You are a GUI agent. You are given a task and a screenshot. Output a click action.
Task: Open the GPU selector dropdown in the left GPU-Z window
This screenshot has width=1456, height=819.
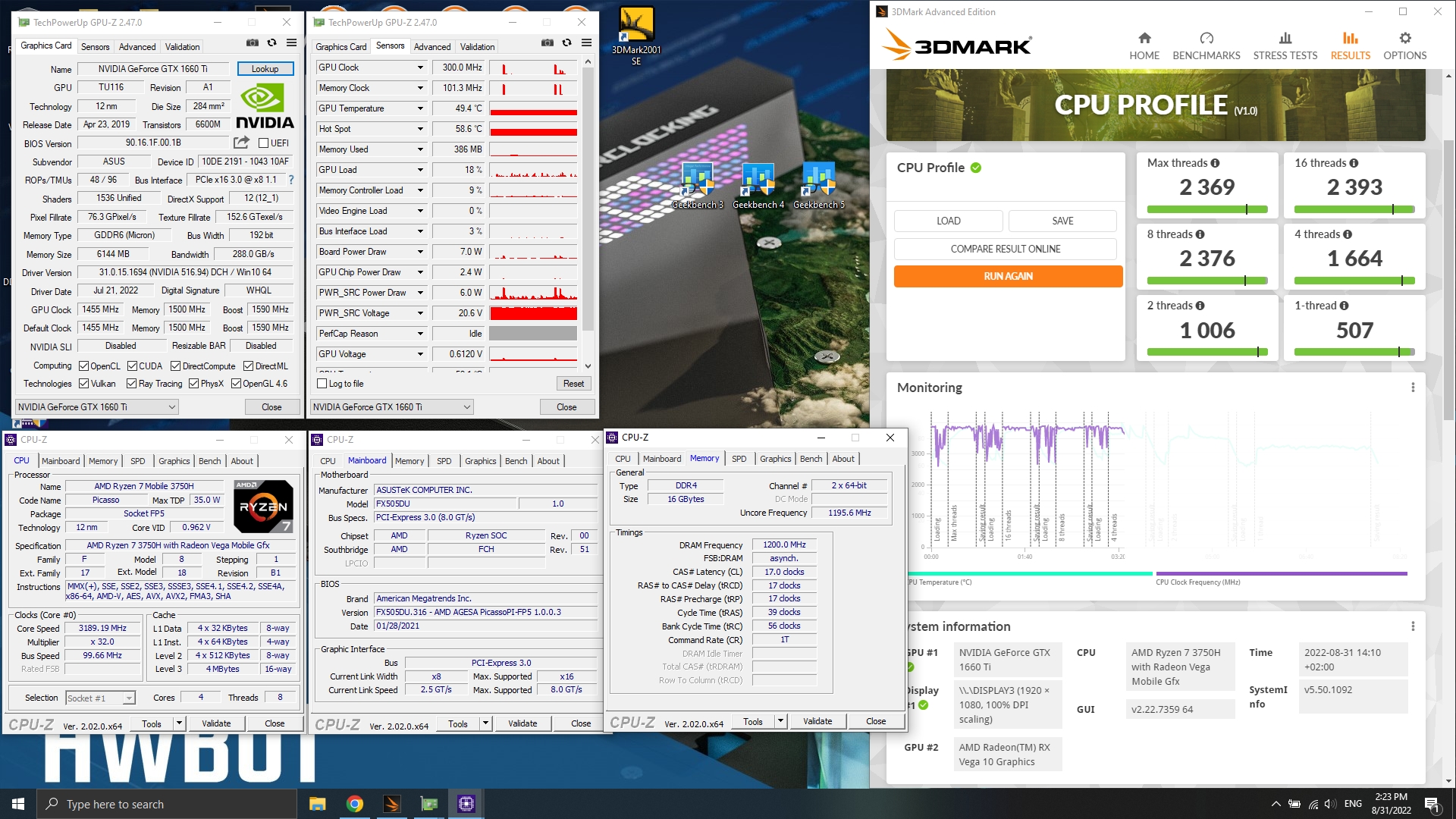(96, 407)
